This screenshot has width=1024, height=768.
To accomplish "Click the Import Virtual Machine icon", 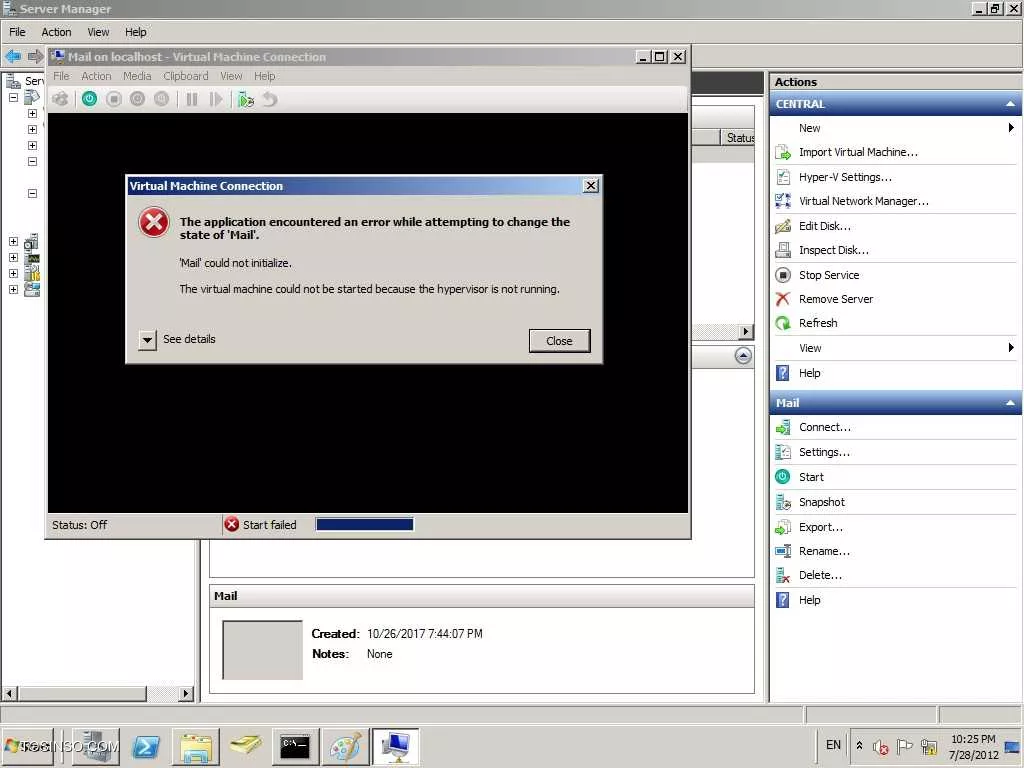I will click(783, 153).
